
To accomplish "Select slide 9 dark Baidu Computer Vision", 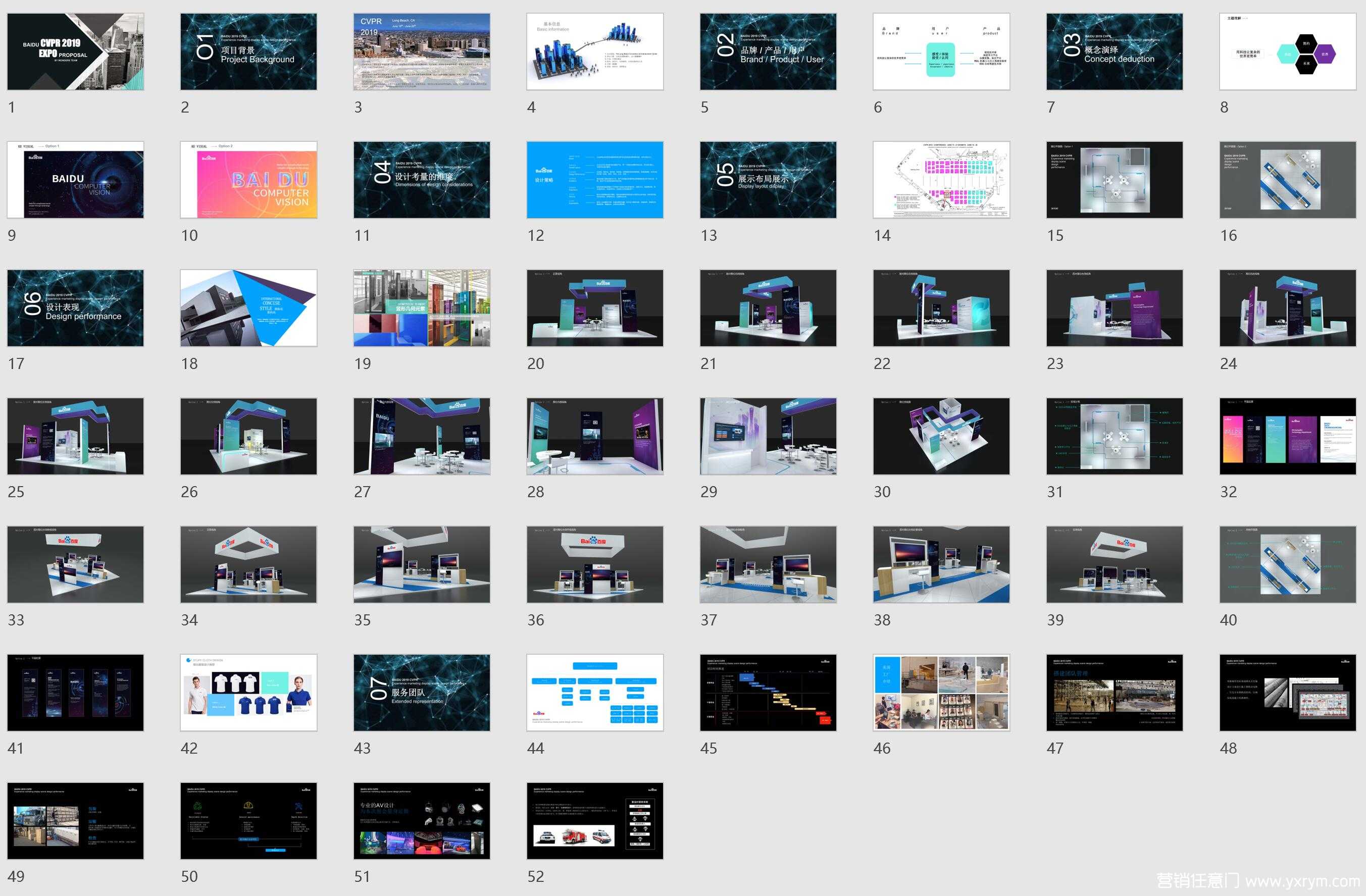I will (x=75, y=180).
